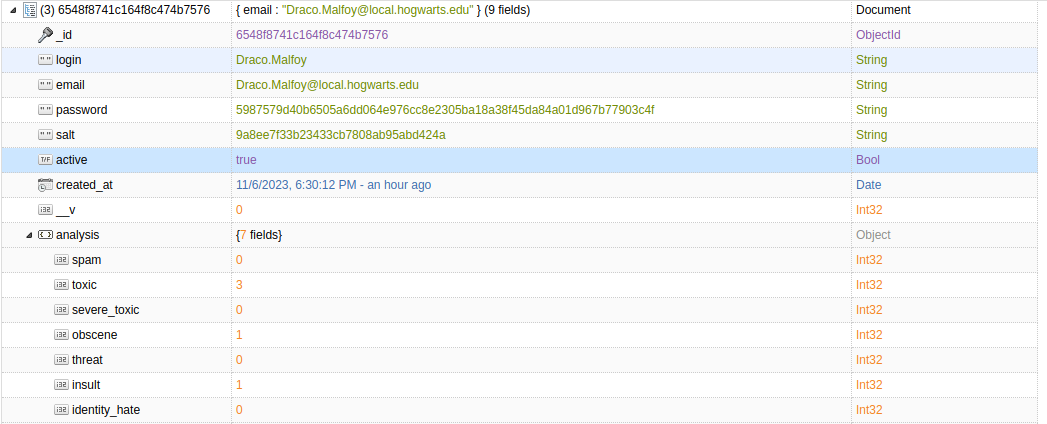Click the int32 icon beside obscene
1047x424 pixels.
click(x=61, y=335)
